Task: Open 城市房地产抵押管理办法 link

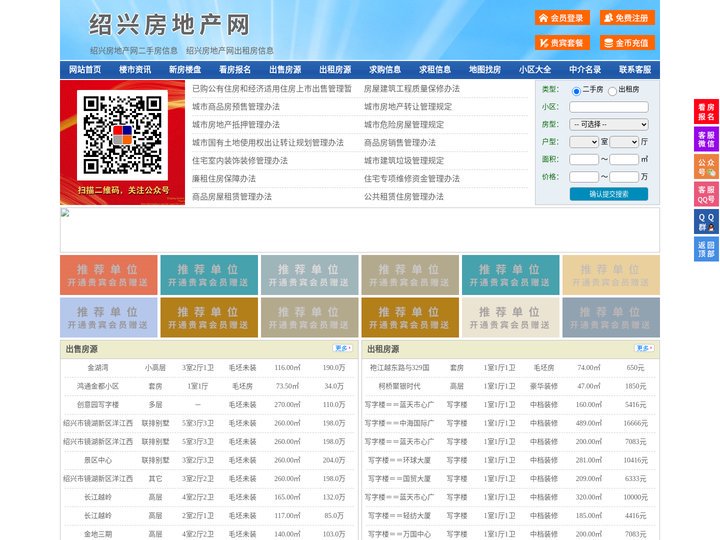Action: 236,124
